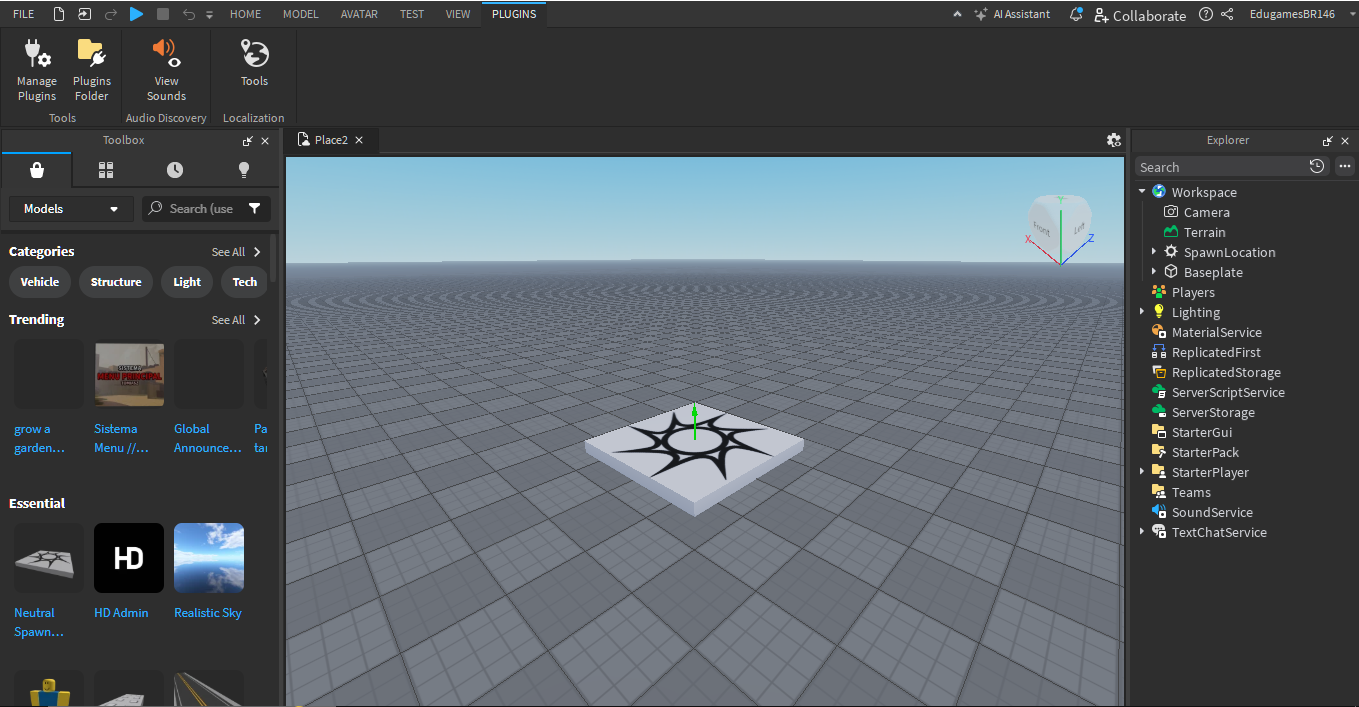Open the AI Assistant

pyautogui.click(x=1012, y=14)
